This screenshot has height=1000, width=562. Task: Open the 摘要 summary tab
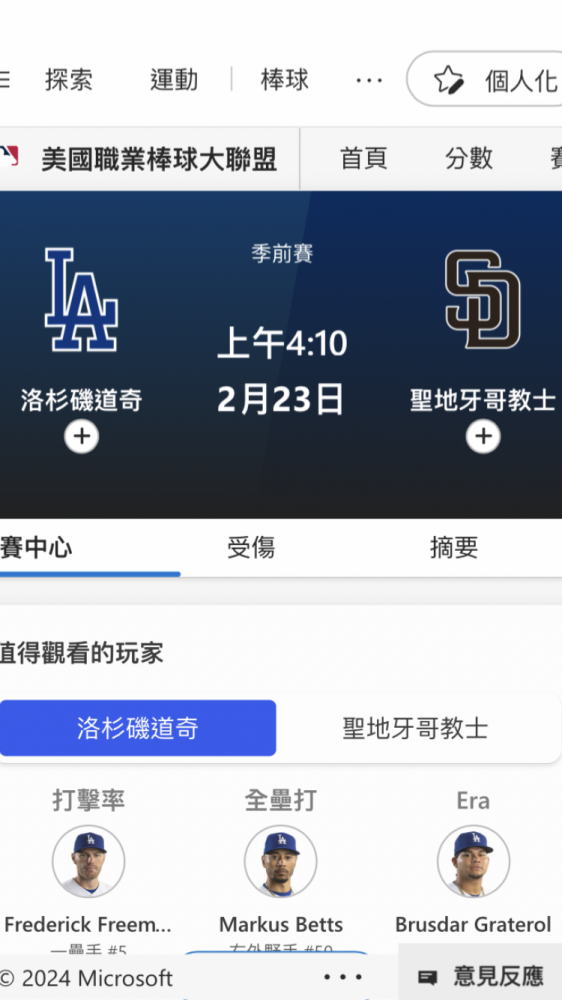(454, 547)
